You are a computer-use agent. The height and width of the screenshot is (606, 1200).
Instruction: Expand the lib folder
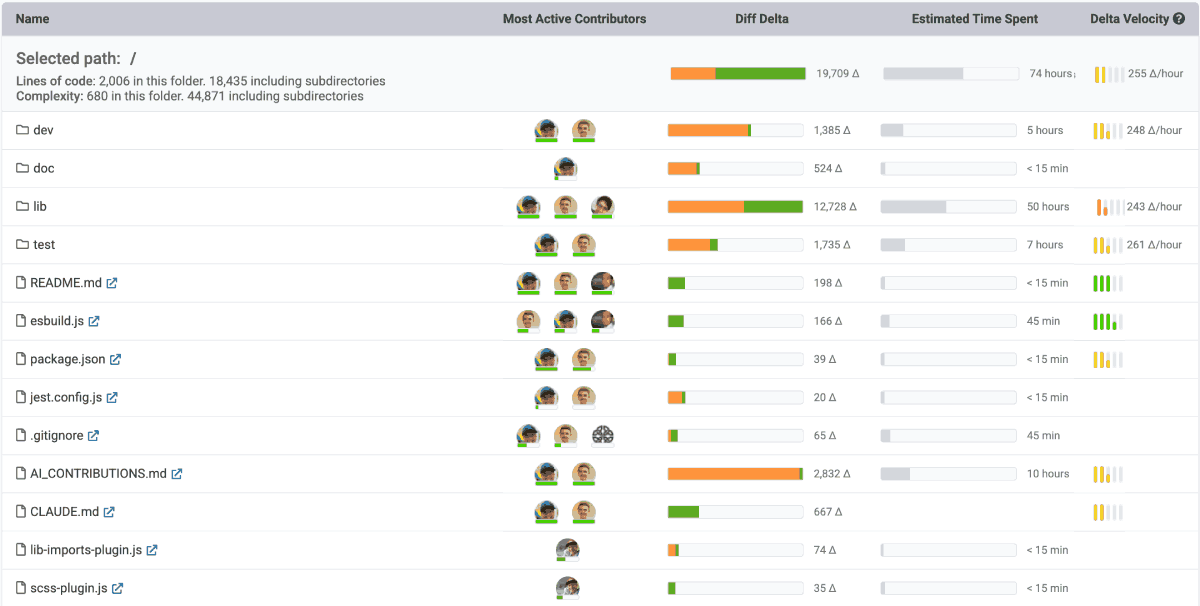40,206
